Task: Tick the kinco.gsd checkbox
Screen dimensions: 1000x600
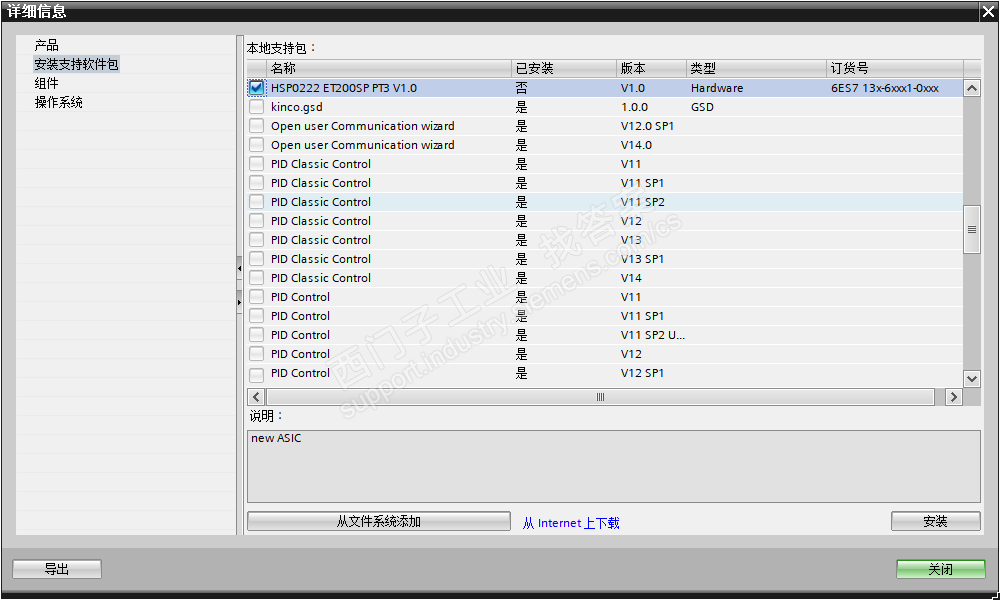Action: pyautogui.click(x=256, y=107)
